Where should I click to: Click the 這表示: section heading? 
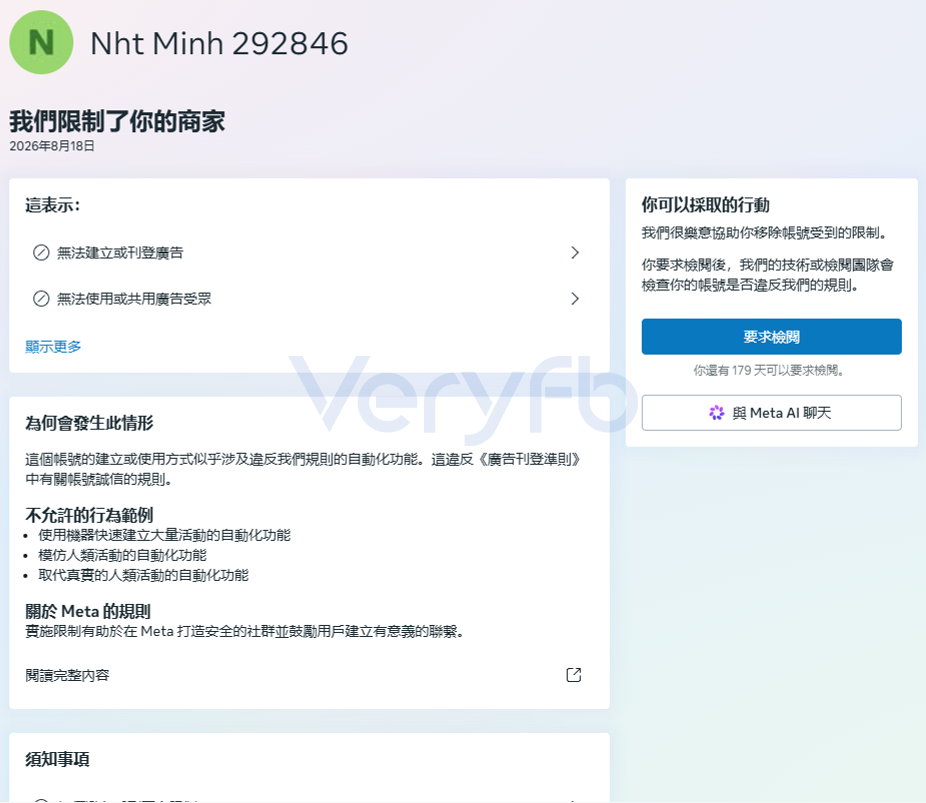pos(53,205)
